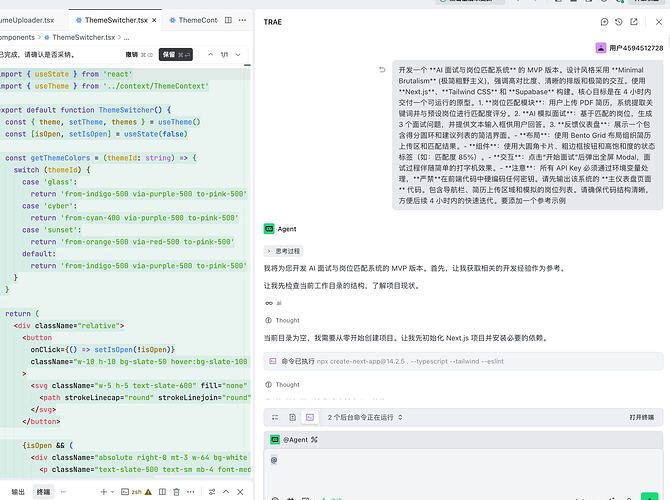The image size is (670, 500).
Task: Click the purple user avatar for 用户4594512728
Action: coord(601,48)
